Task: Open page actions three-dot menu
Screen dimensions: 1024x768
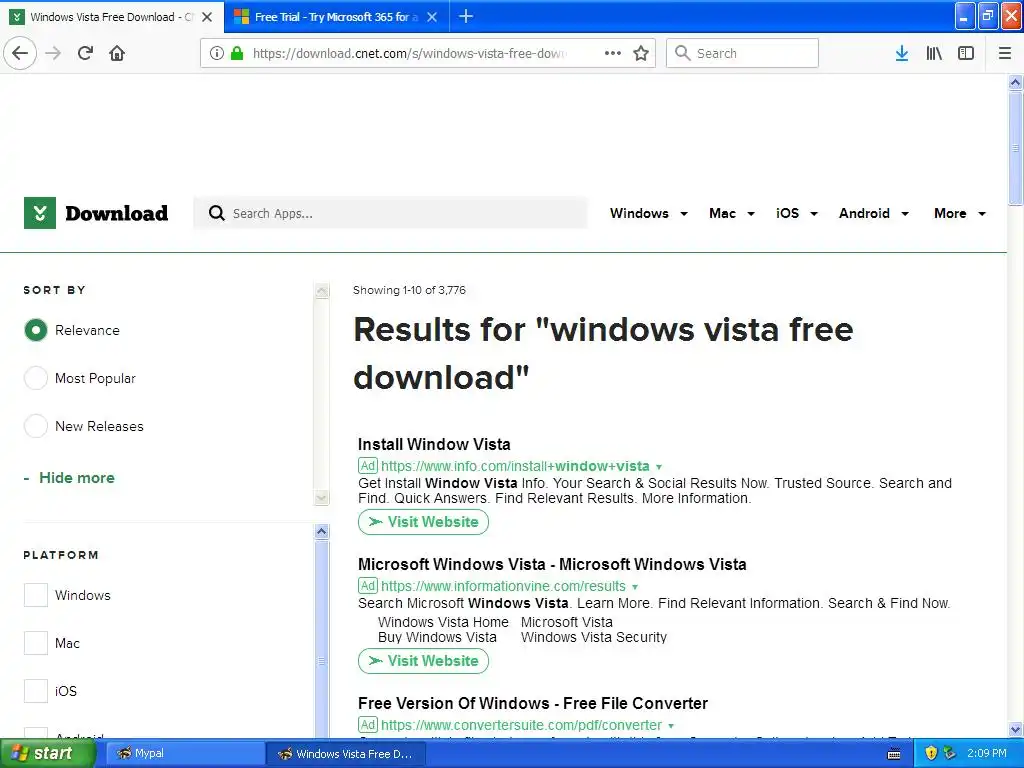Action: [613, 53]
